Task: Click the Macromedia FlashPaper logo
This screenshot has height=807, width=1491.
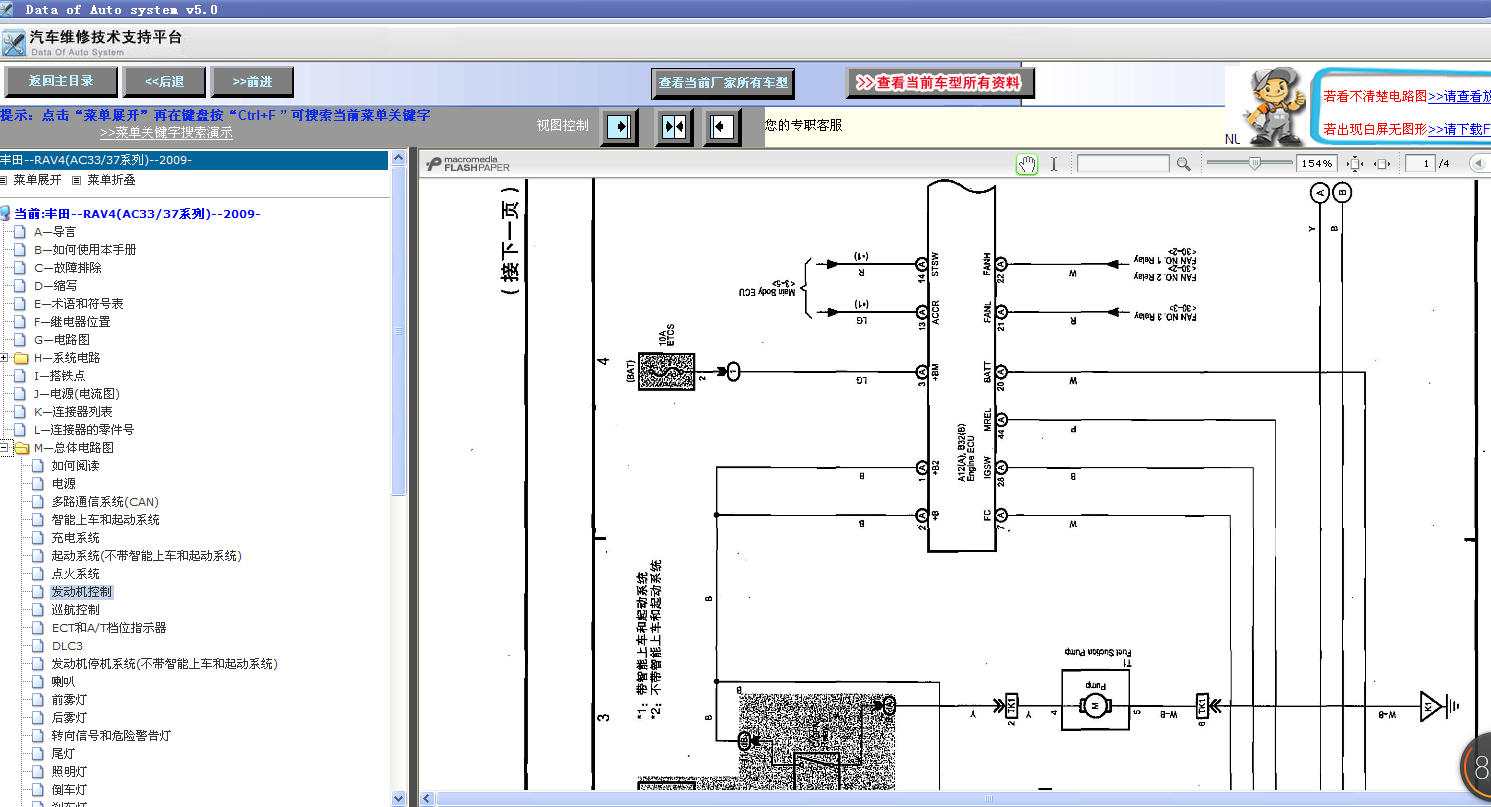Action: tap(469, 164)
